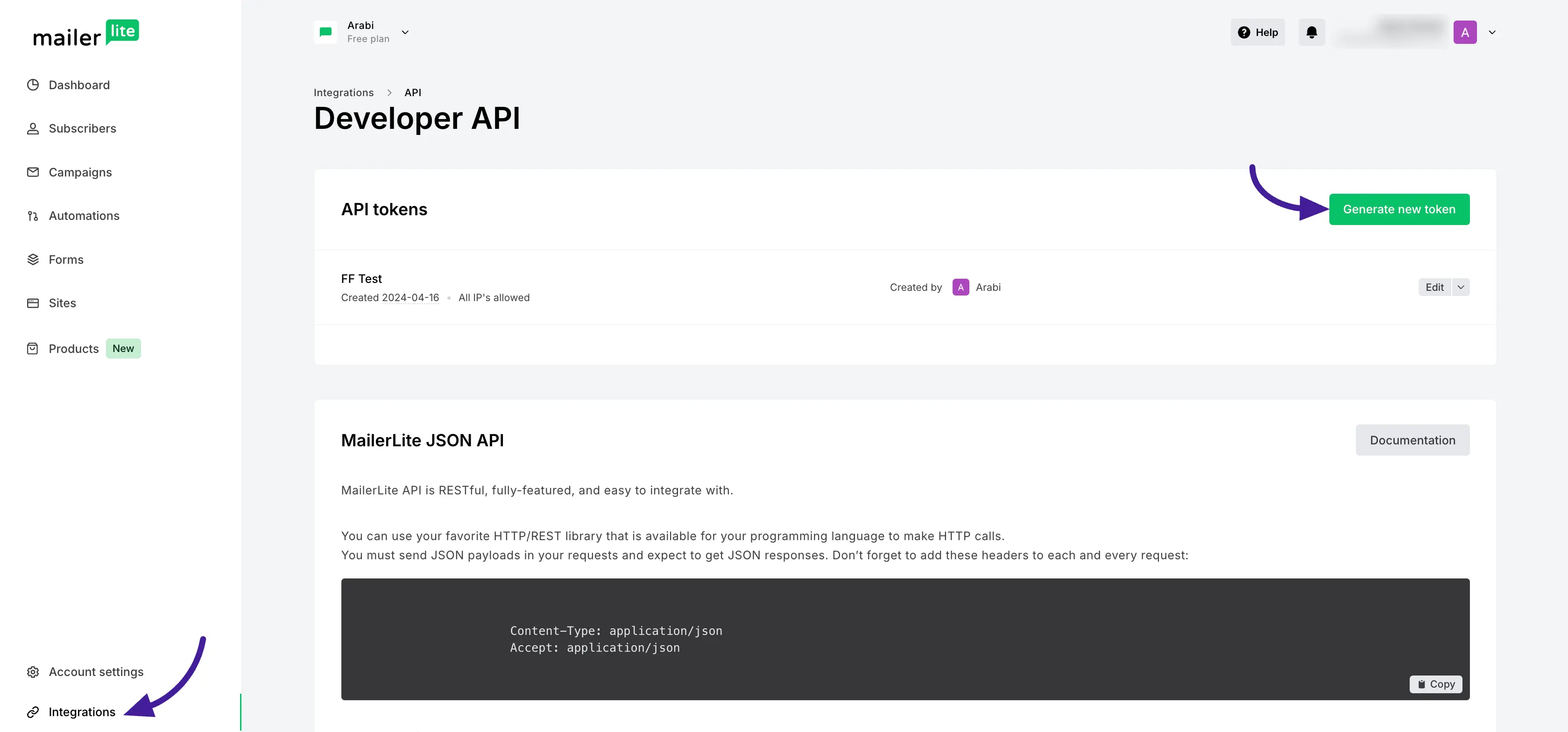This screenshot has width=1568, height=732.
Task: Click the Developer API page title
Action: [417, 118]
